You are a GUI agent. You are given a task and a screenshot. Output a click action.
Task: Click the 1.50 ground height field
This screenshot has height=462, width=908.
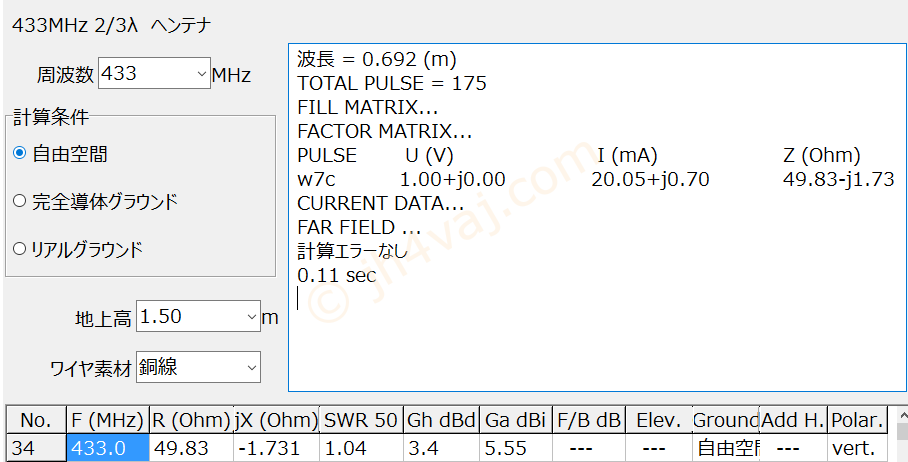[x=191, y=316]
